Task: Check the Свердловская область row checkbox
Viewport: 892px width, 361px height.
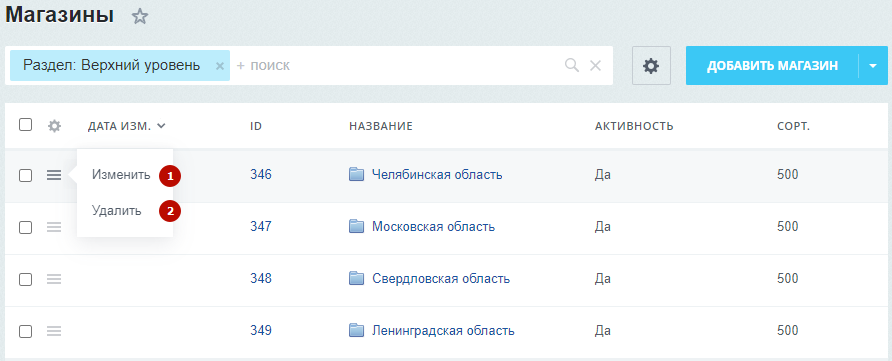Action: pos(25,279)
